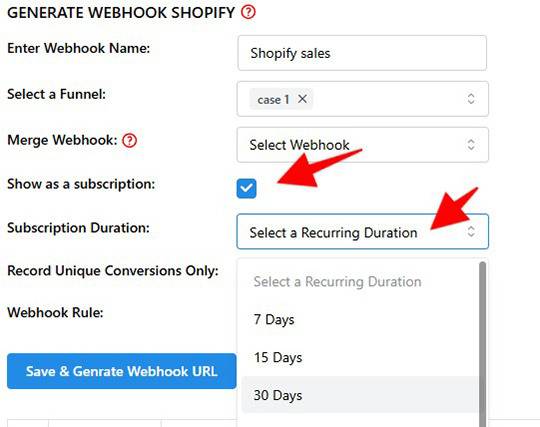Remove the 'case 1' funnel tag
The image size is (540, 427).
(x=302, y=99)
